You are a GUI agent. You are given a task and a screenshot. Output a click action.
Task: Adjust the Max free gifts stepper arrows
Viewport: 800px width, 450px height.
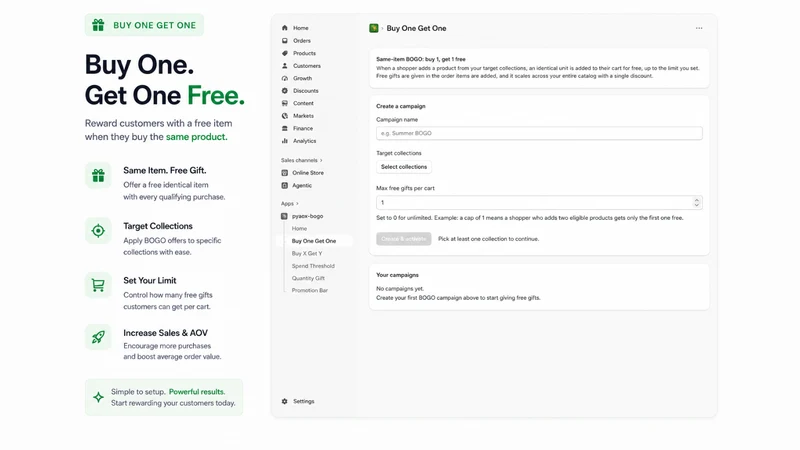click(x=696, y=203)
